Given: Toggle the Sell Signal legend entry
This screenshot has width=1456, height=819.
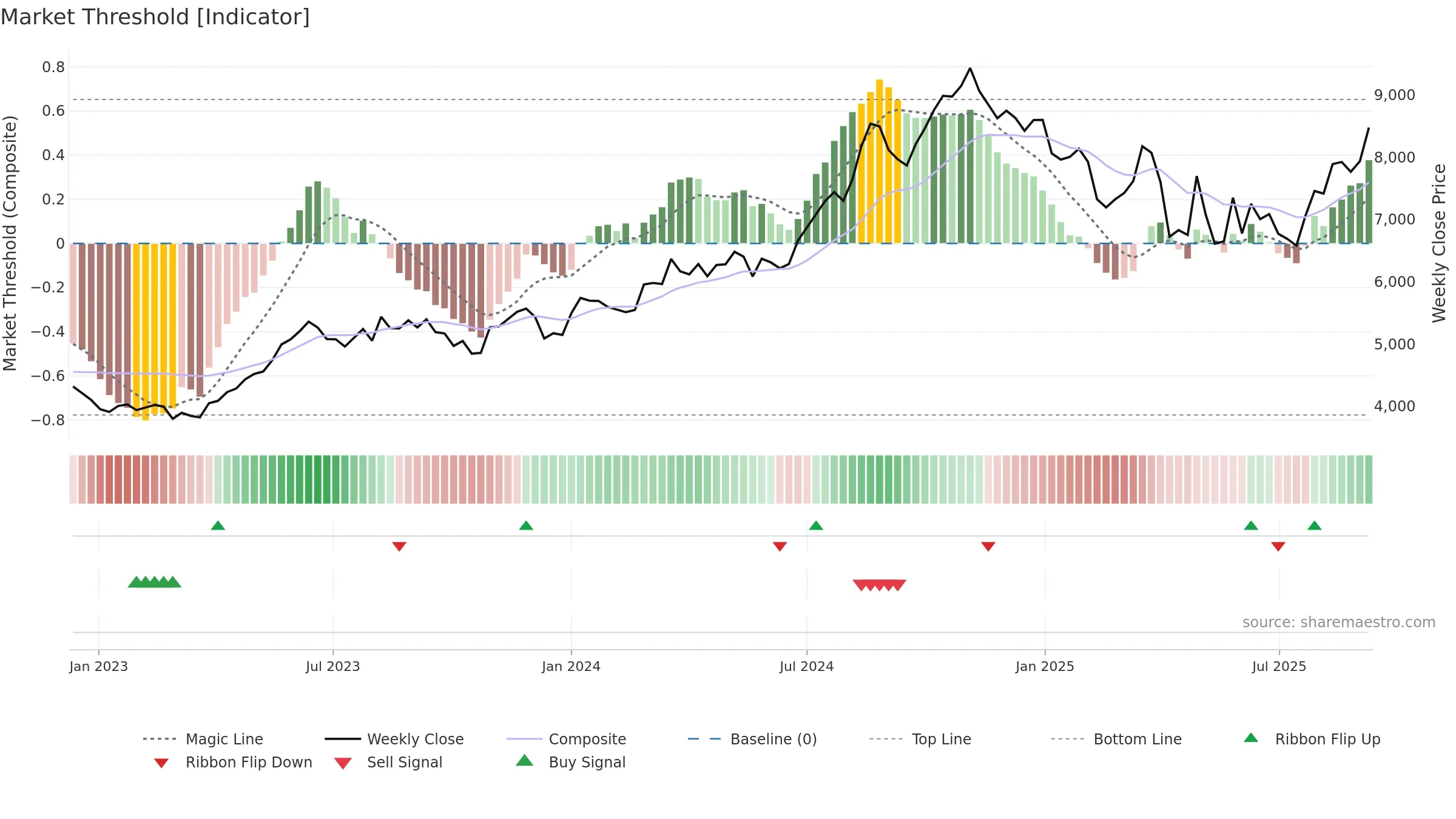Looking at the screenshot, I should [x=388, y=762].
